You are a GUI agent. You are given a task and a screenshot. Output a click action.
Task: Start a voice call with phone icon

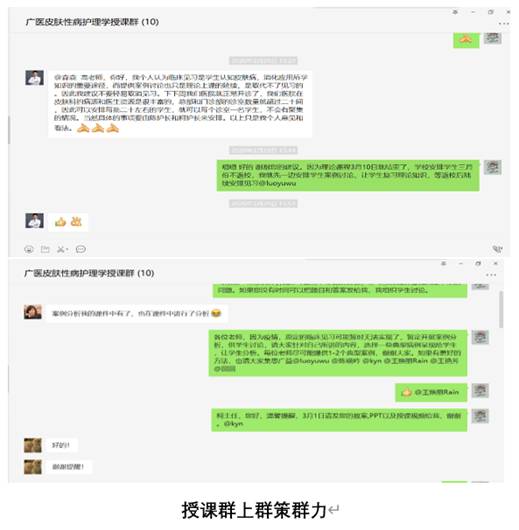tap(497, 249)
